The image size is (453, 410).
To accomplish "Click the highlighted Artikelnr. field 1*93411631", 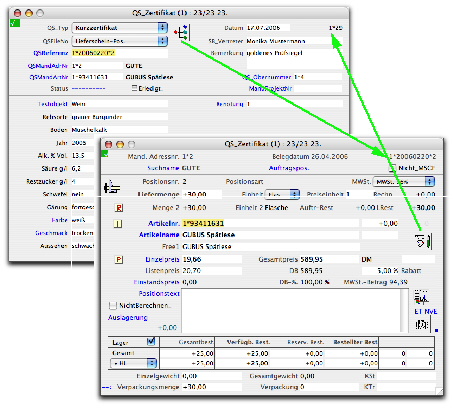I will tap(270, 223).
